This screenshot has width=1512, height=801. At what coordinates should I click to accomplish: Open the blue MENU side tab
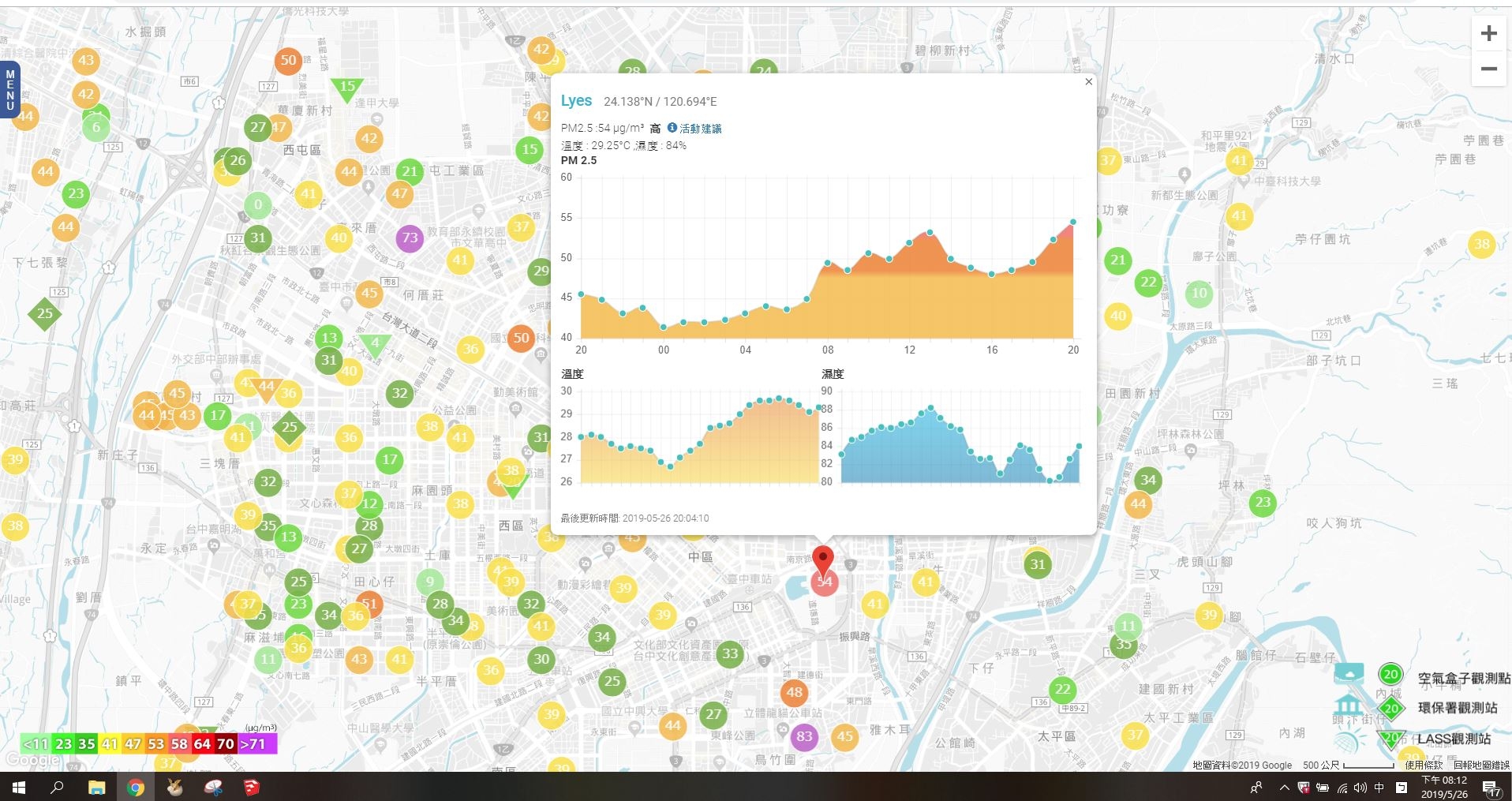tap(9, 89)
